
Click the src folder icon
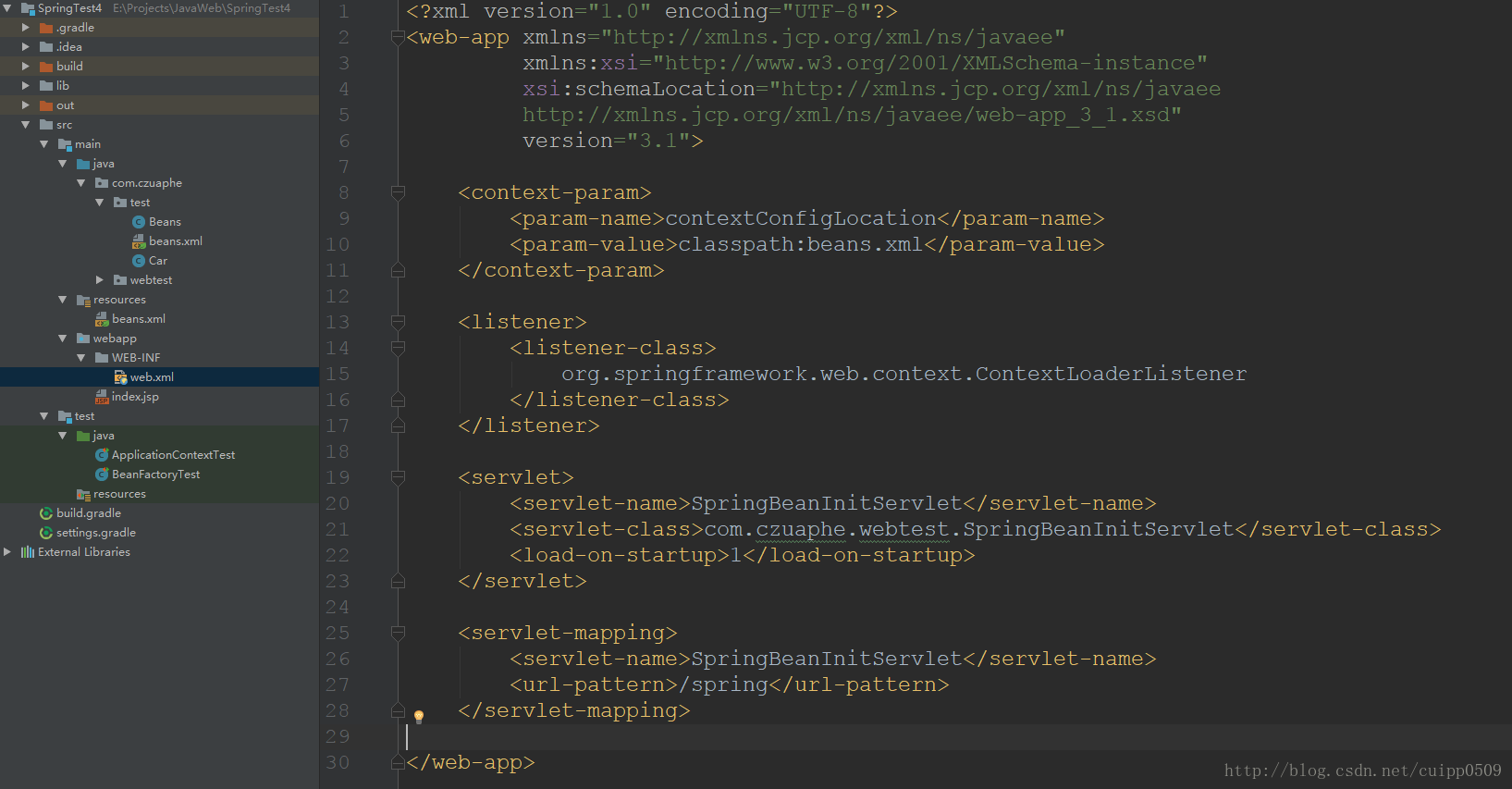[46, 125]
